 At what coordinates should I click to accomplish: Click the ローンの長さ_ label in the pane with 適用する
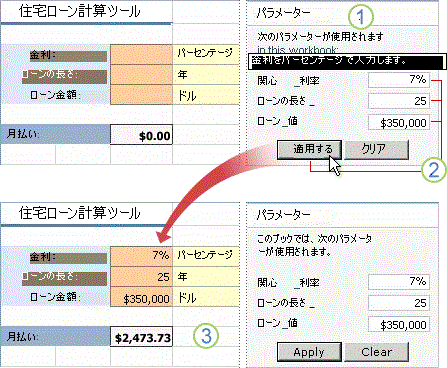click(286, 101)
